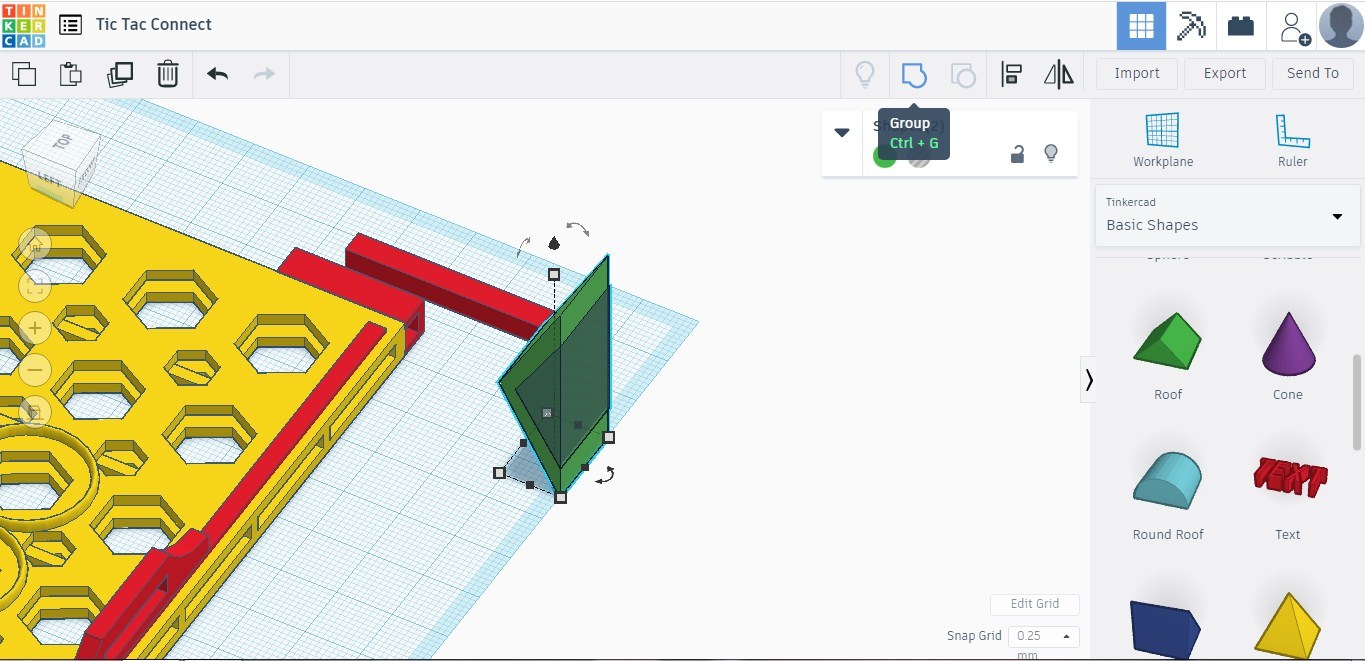Open the Snap Grid 0.25 dropdown
1365x661 pixels.
tap(1043, 636)
